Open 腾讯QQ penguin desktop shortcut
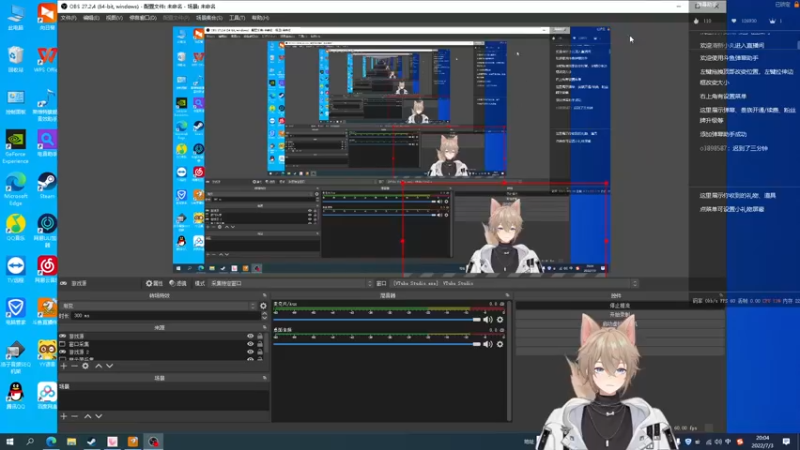The width and height of the screenshot is (800, 450). [15, 396]
